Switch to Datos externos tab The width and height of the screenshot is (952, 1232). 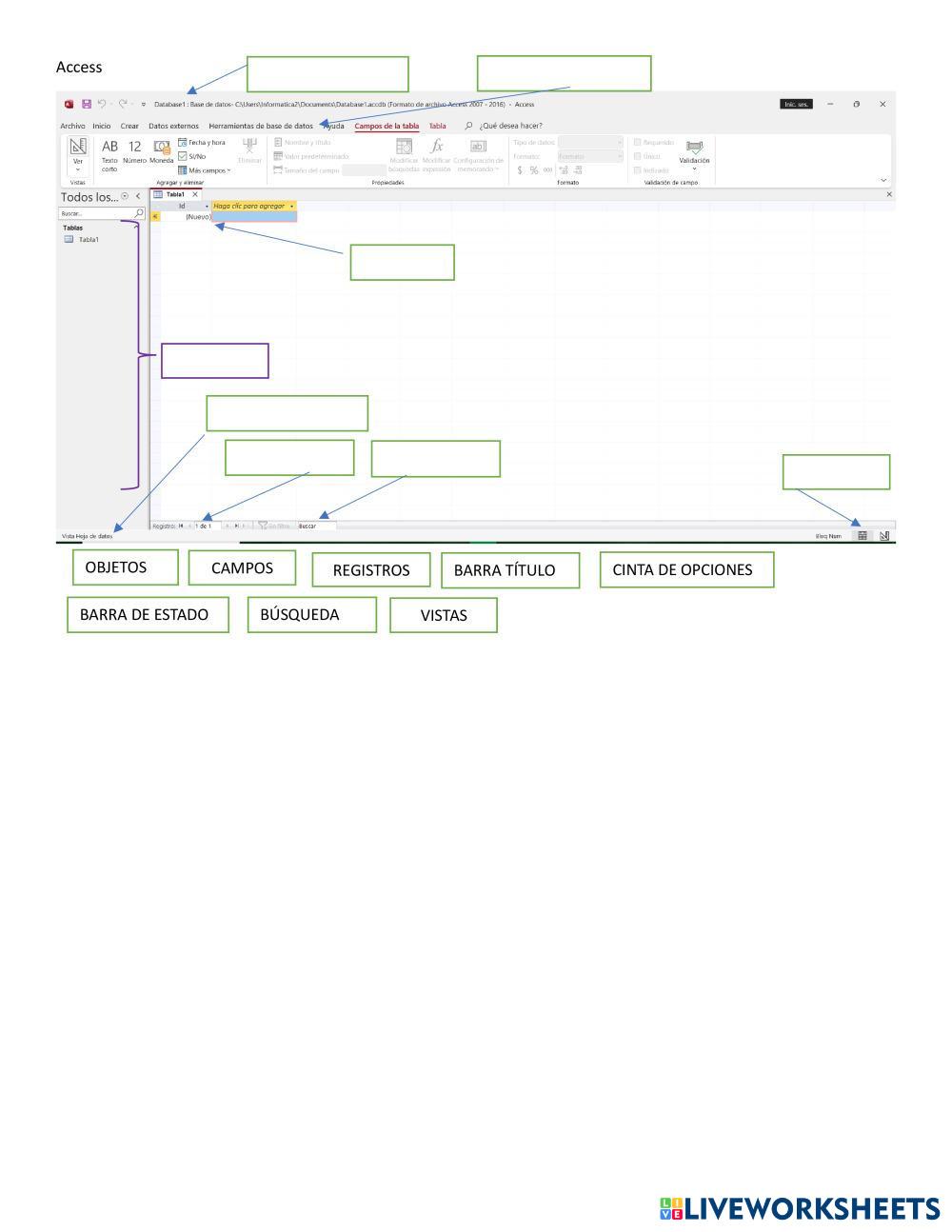pyautogui.click(x=173, y=126)
